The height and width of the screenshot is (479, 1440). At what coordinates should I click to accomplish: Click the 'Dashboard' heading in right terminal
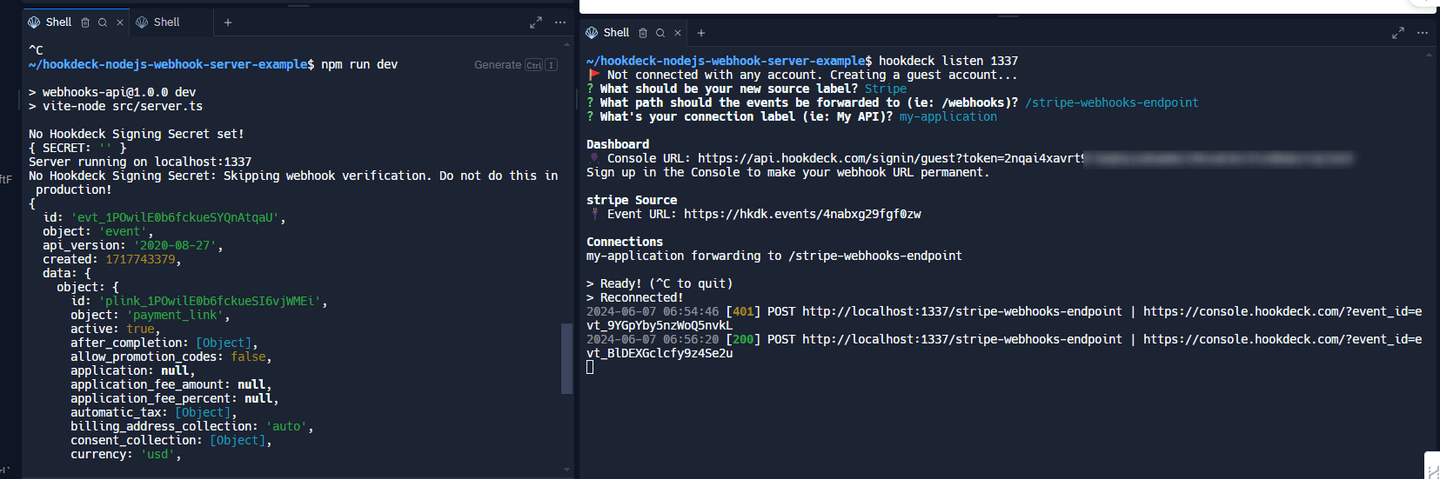pyautogui.click(x=617, y=144)
